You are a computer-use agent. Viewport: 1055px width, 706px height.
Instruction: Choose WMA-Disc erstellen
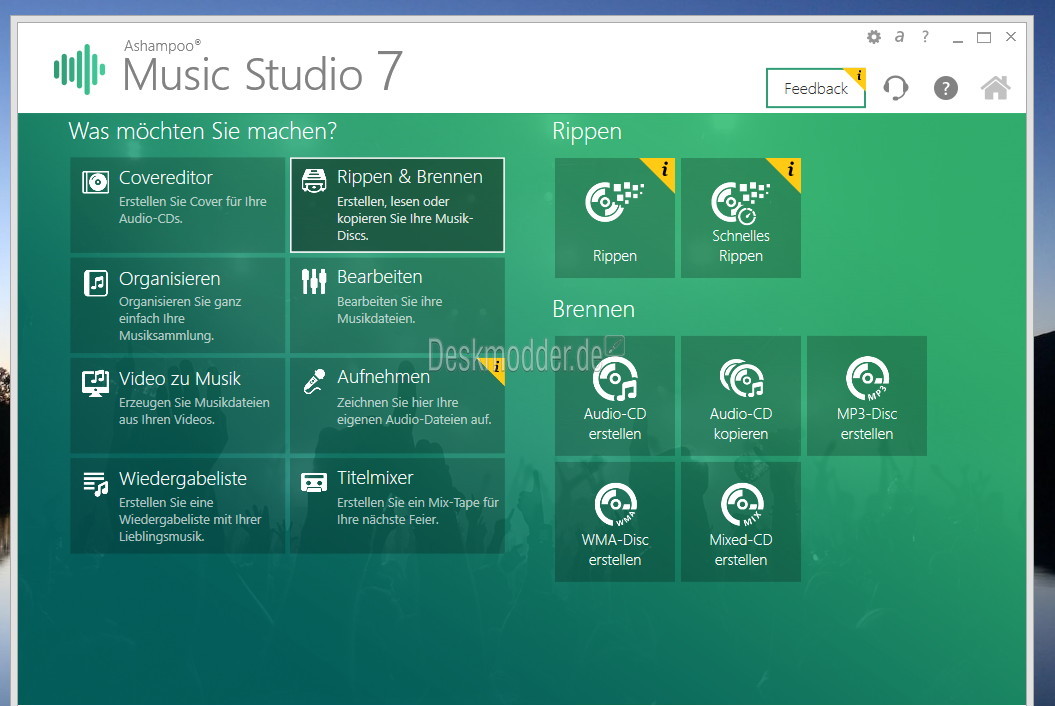pos(614,522)
